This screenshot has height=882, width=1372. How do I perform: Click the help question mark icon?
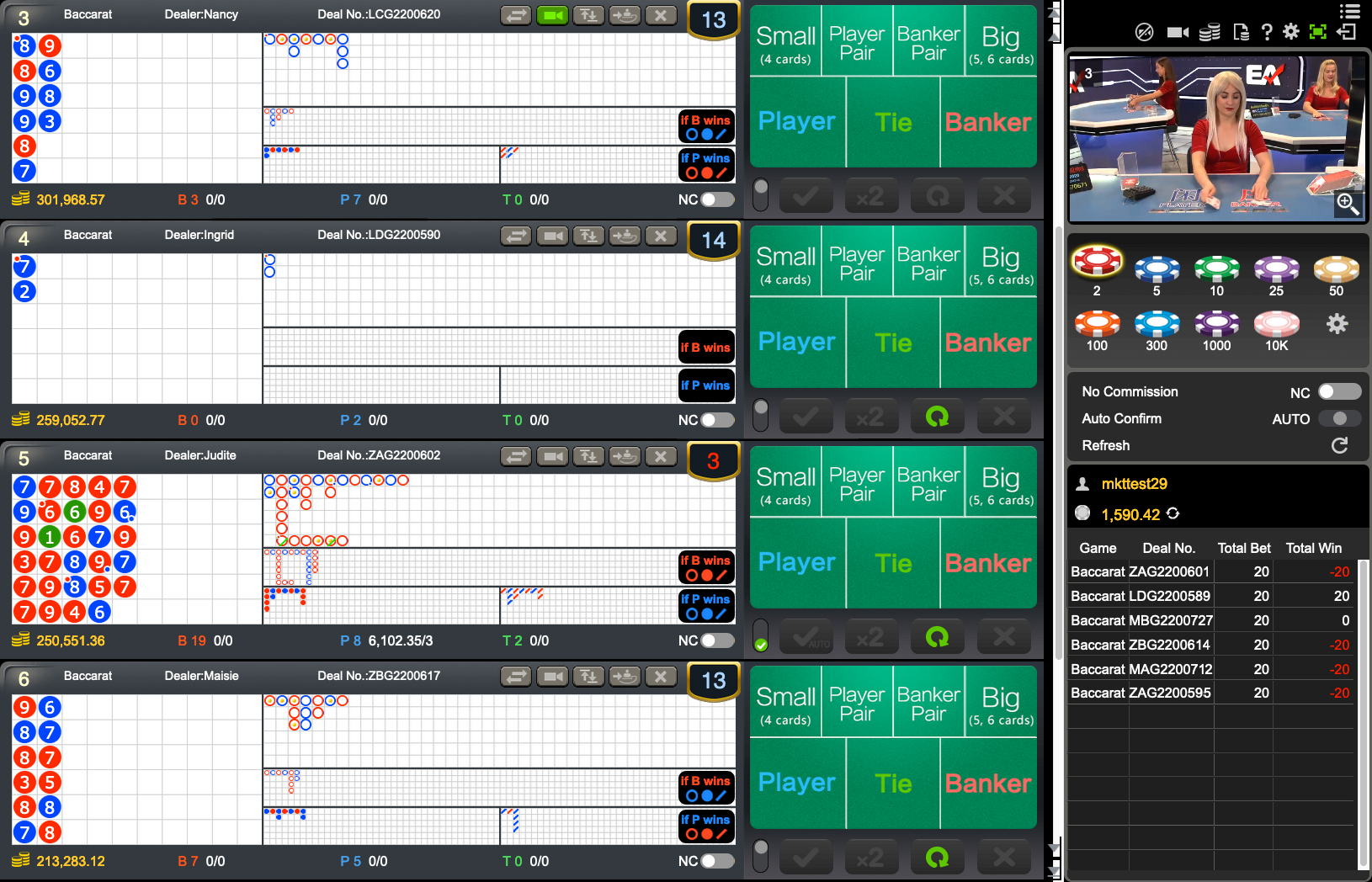pyautogui.click(x=1267, y=32)
